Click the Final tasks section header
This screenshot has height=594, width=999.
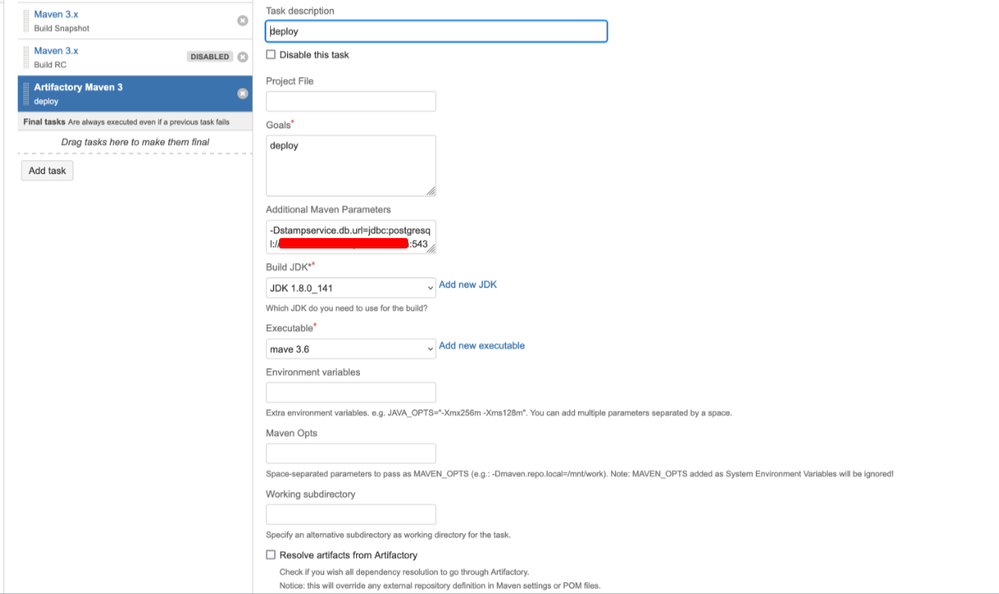point(135,122)
